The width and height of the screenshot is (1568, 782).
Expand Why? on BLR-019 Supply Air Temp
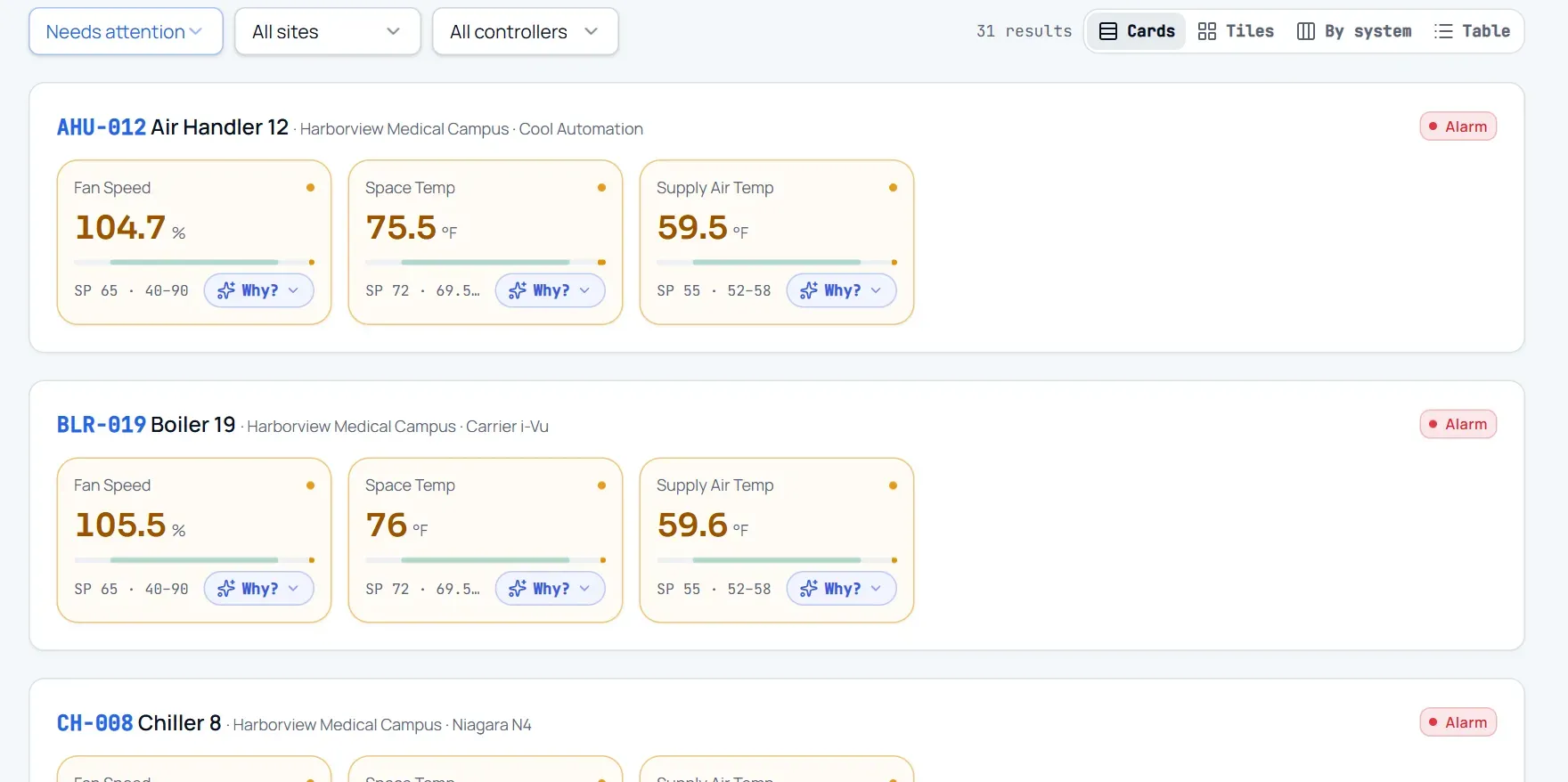842,589
